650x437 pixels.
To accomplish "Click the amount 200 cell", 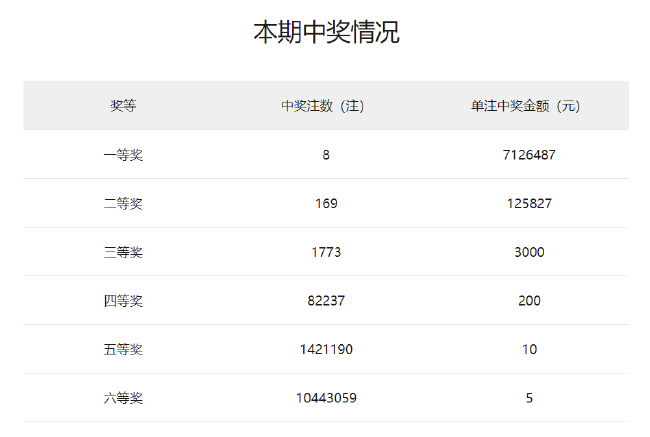I will click(x=528, y=301).
